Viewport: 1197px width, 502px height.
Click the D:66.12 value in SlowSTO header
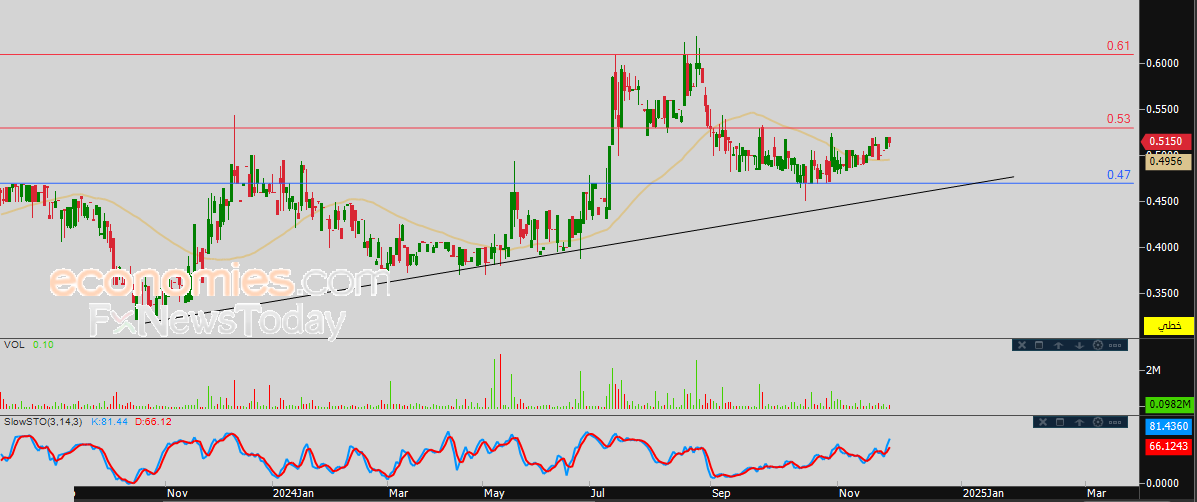[153, 421]
